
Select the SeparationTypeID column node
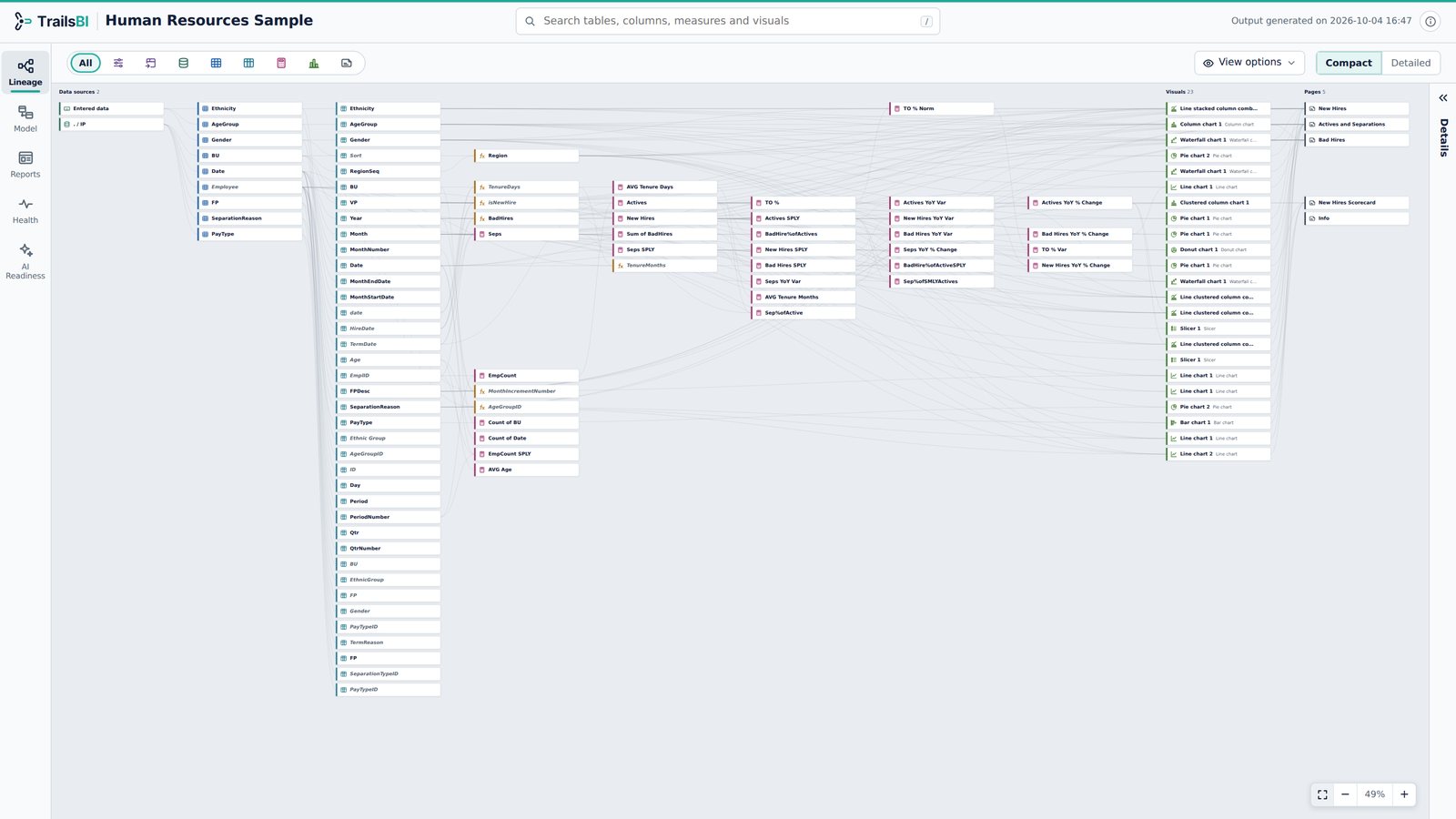tap(389, 674)
